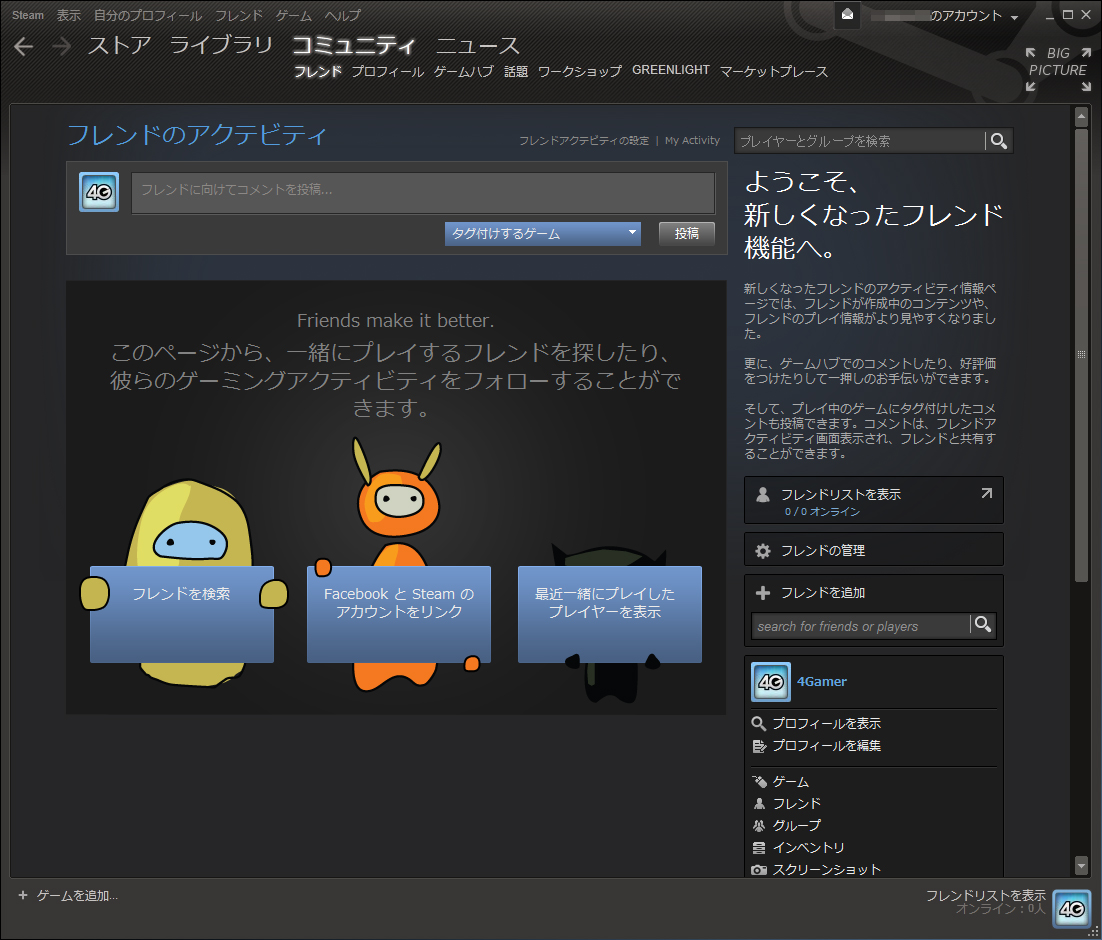Select GREENLIGHT sub-tab
The height and width of the screenshot is (940, 1102).
670,70
